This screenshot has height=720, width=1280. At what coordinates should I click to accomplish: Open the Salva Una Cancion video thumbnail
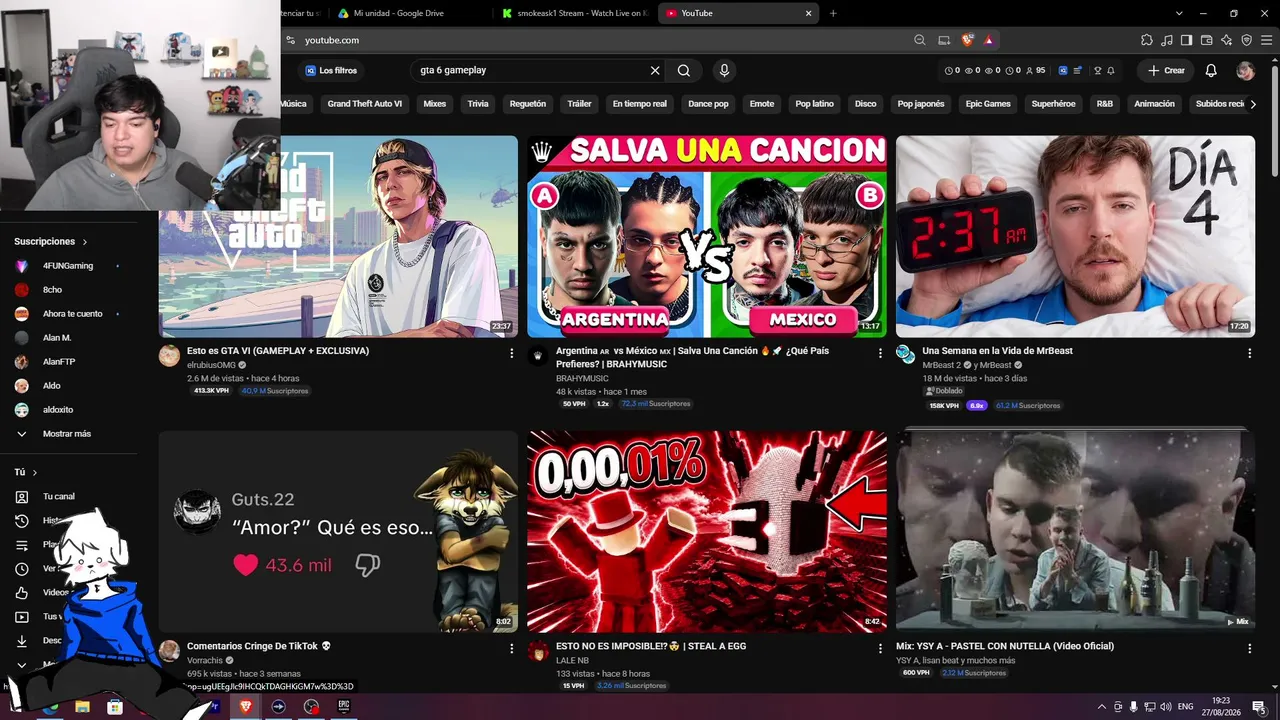[x=707, y=236]
